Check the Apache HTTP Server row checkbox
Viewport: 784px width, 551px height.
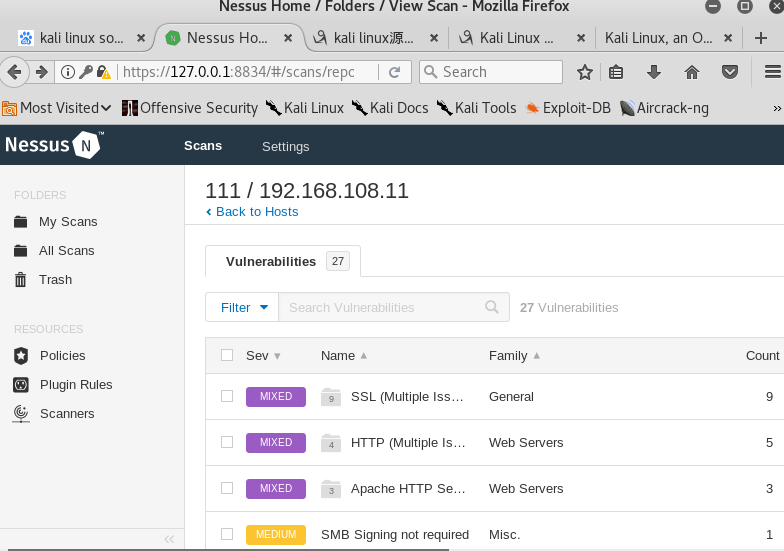(x=227, y=488)
